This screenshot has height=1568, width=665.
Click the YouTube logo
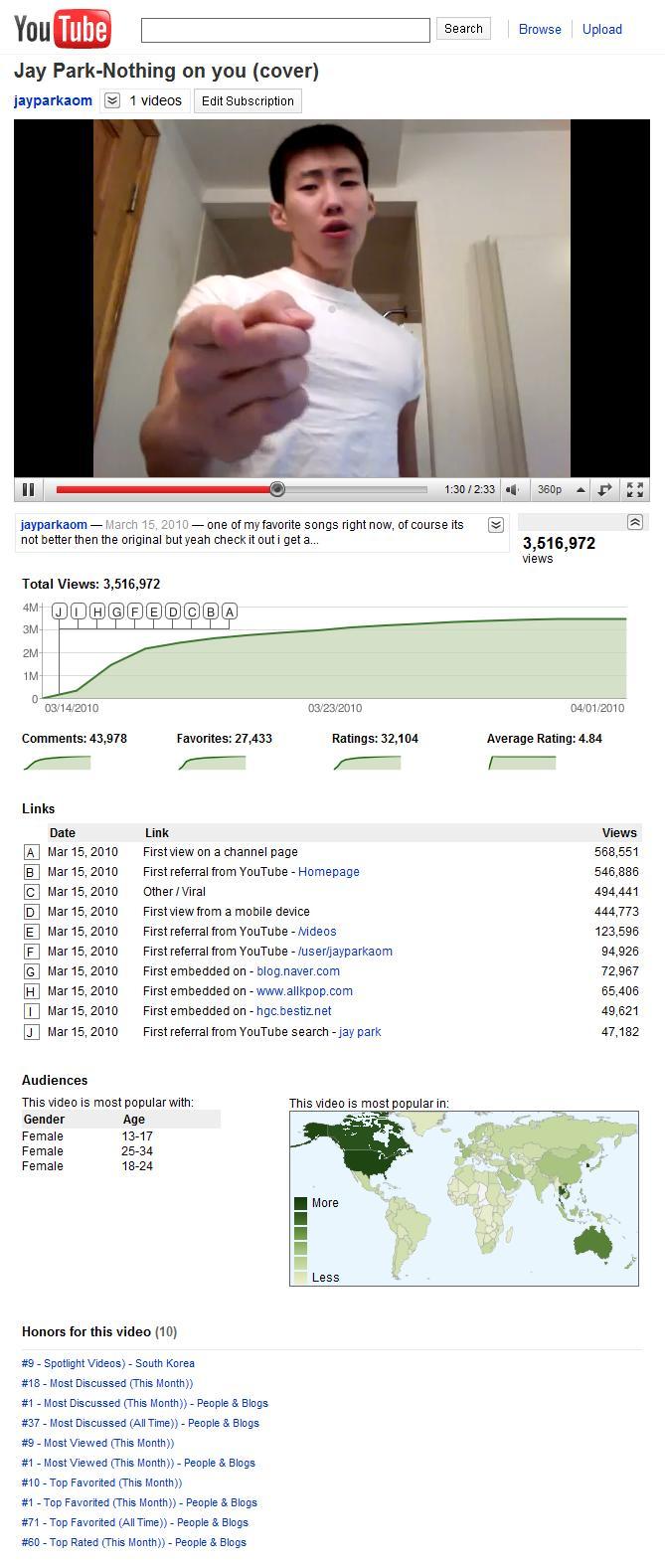62,30
